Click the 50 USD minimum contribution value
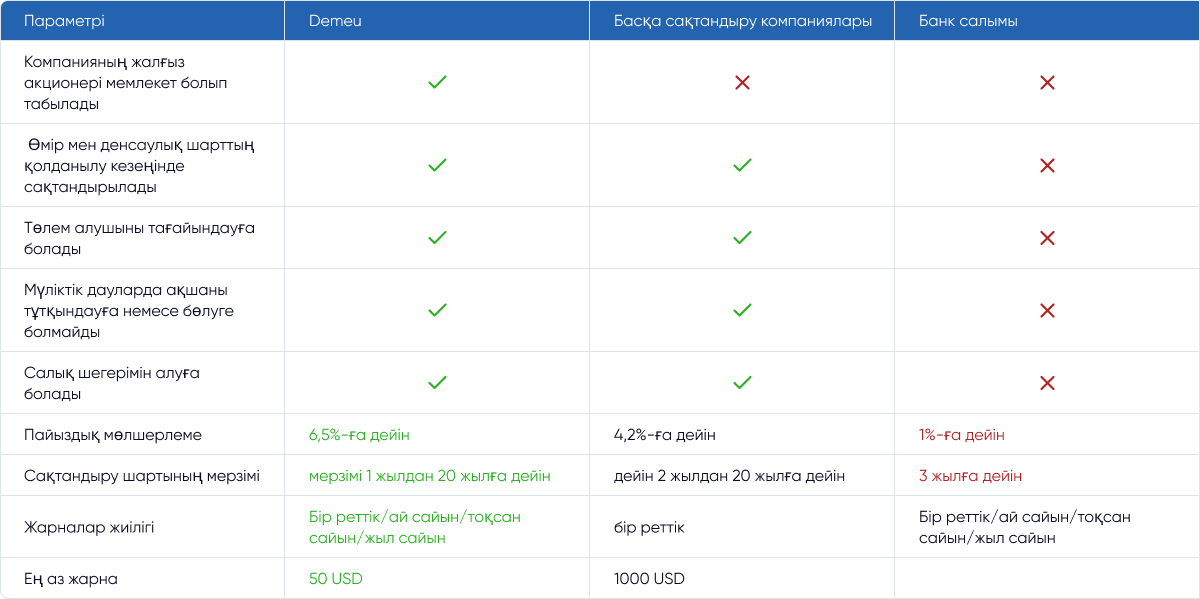The image size is (1200, 599). (336, 578)
